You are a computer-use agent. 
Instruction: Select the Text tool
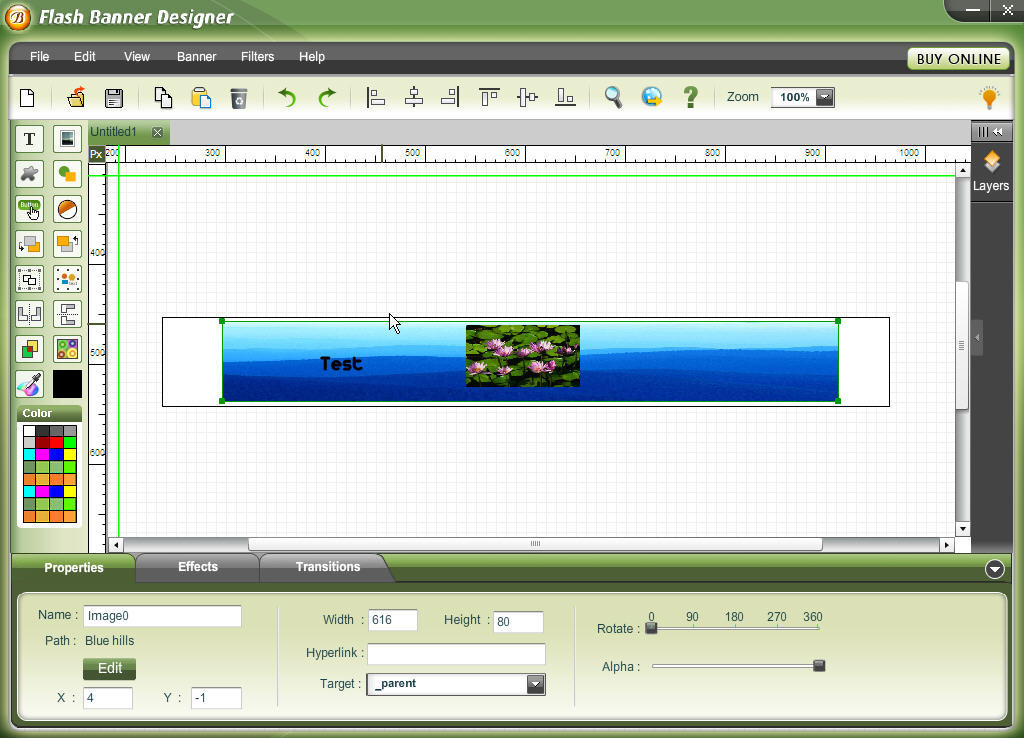(x=29, y=138)
